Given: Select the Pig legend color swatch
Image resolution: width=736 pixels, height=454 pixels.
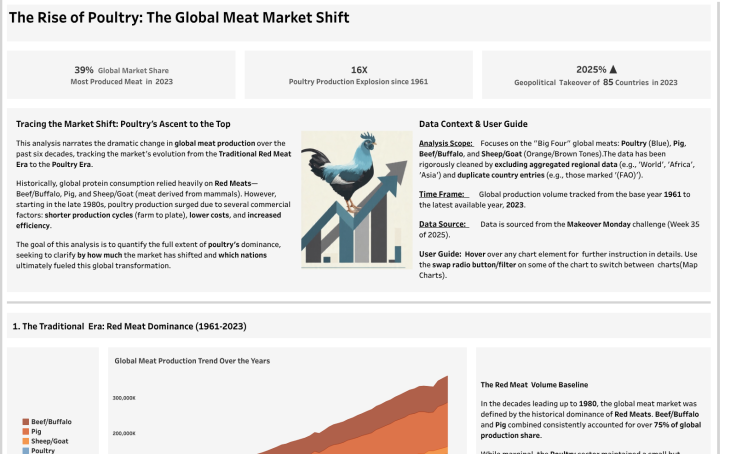Looking at the screenshot, I should coord(26,431).
